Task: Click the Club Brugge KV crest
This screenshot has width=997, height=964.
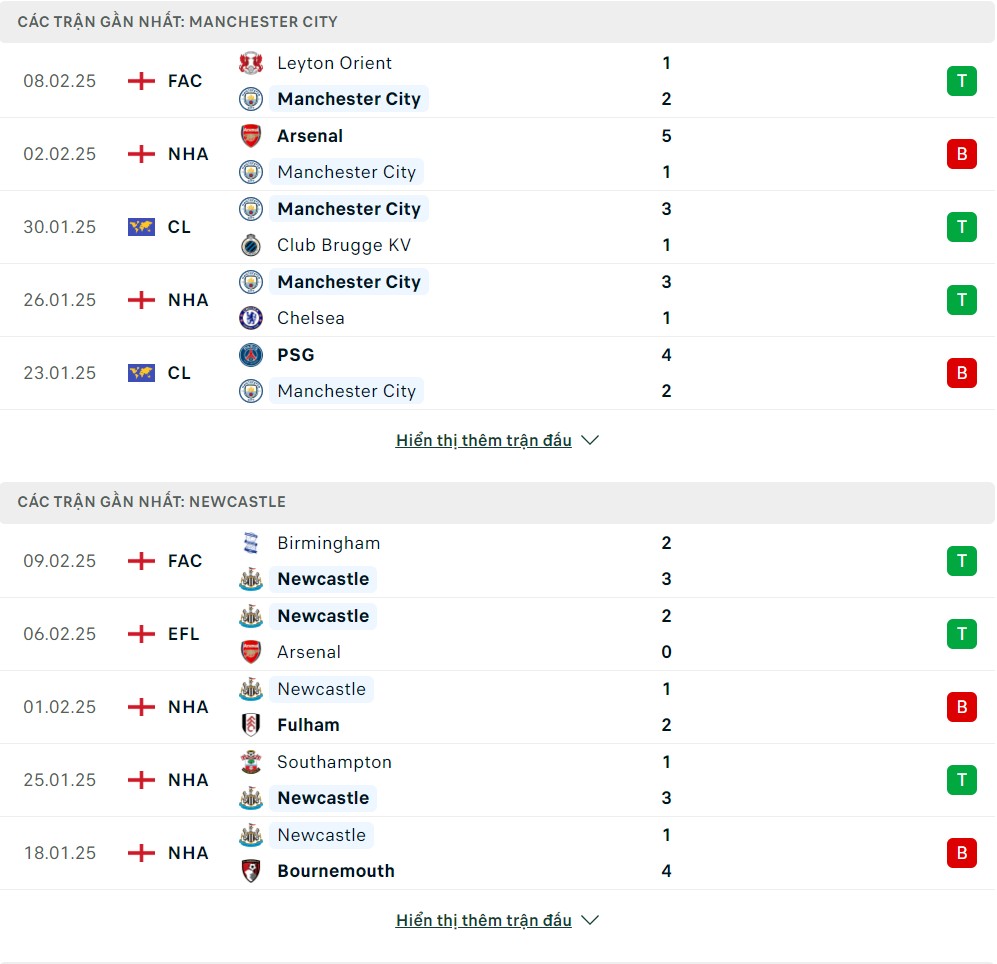Action: [251, 245]
